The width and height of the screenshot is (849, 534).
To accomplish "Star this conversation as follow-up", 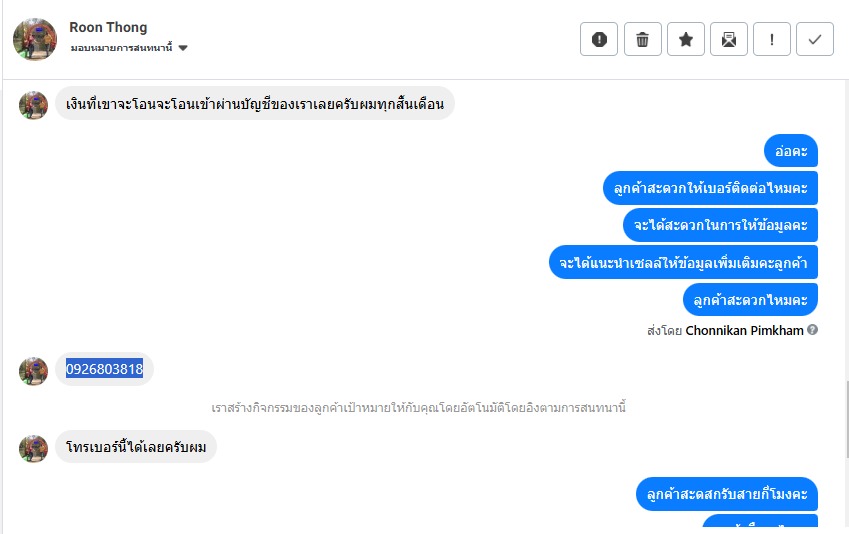I will click(x=686, y=39).
